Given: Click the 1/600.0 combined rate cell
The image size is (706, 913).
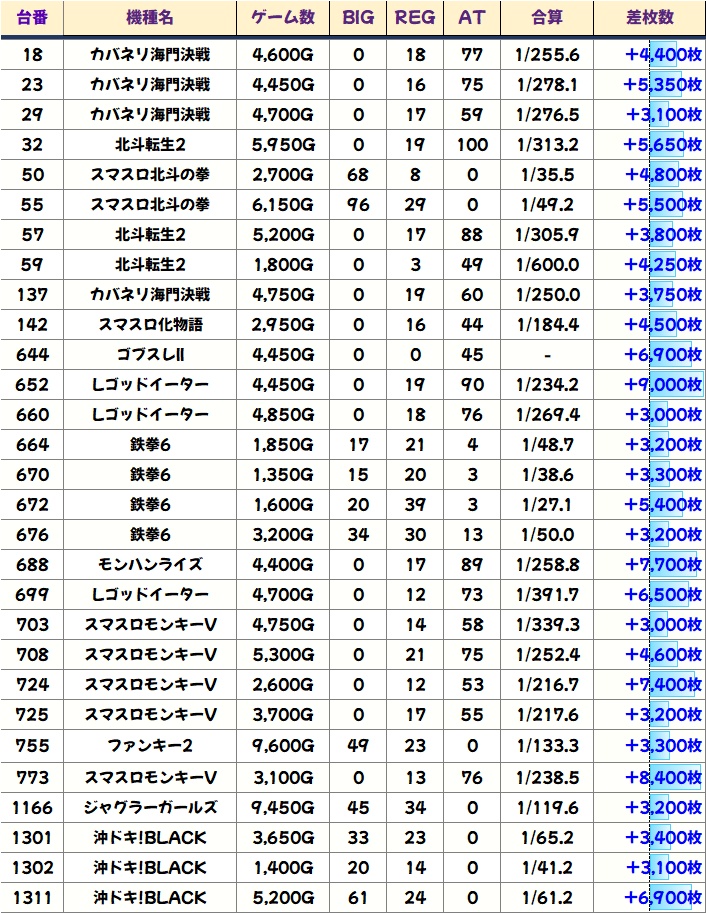Looking at the screenshot, I should click(x=549, y=265).
